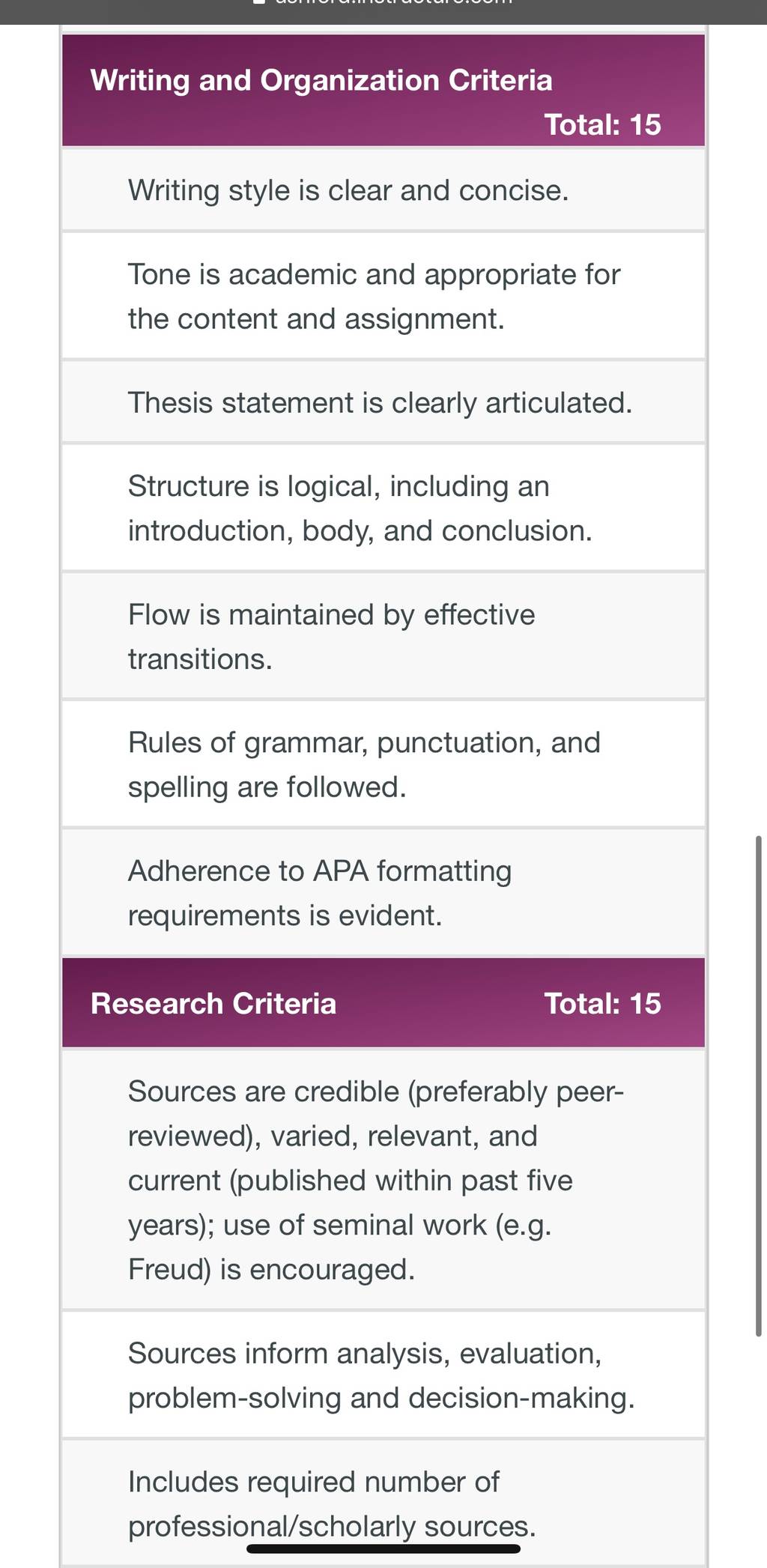Tap the 'Rules of grammar, punctuation' criterion
Viewport: 767px width, 1568px height.
click(383, 764)
